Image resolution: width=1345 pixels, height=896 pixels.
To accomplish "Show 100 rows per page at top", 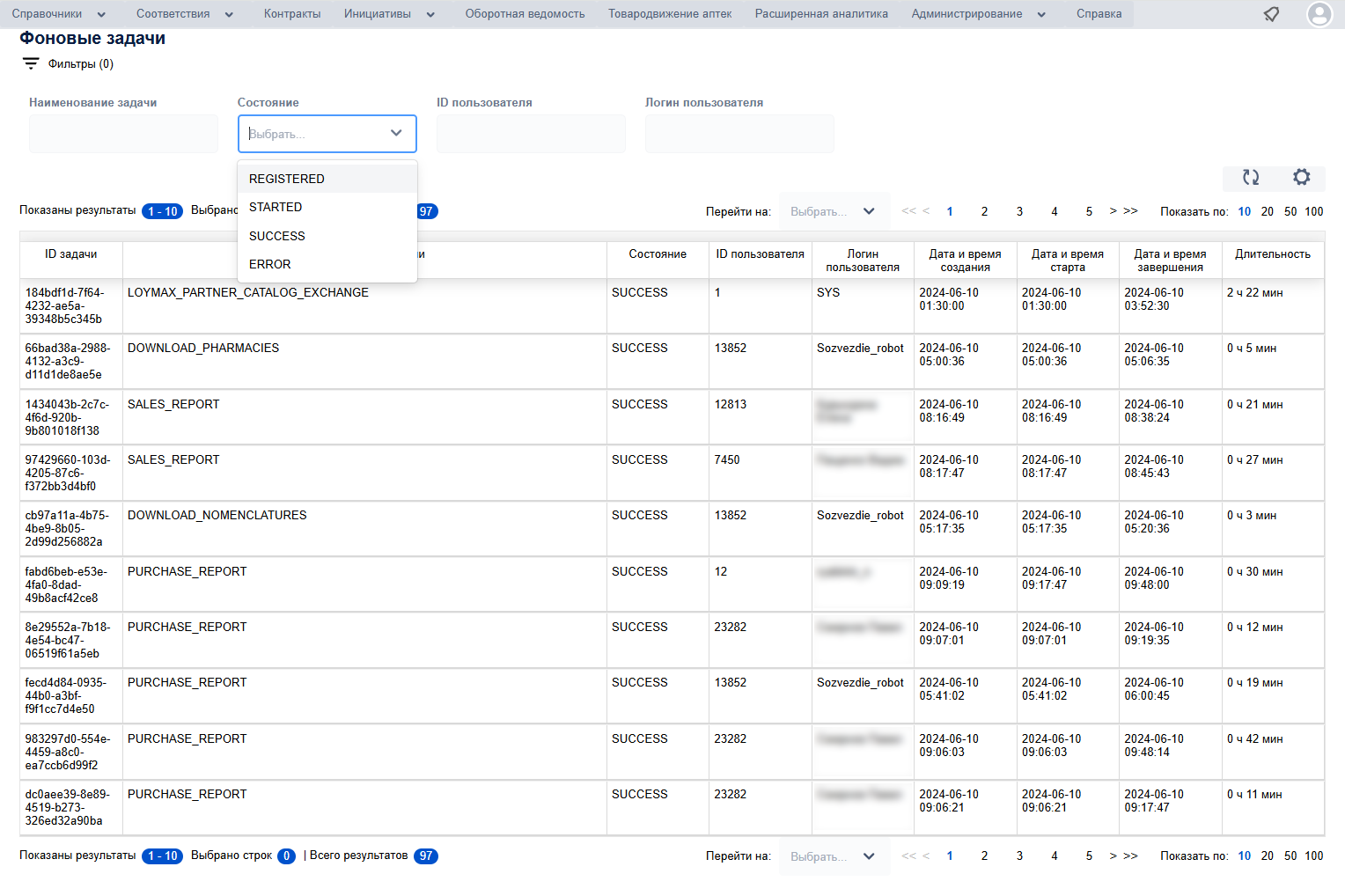I will coord(1314,211).
